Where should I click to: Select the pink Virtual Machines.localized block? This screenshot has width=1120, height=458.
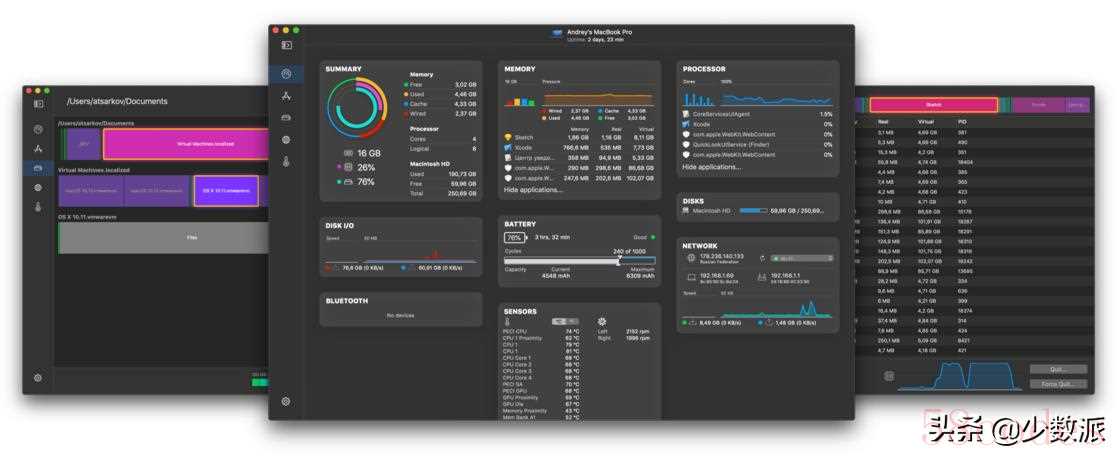205,144
